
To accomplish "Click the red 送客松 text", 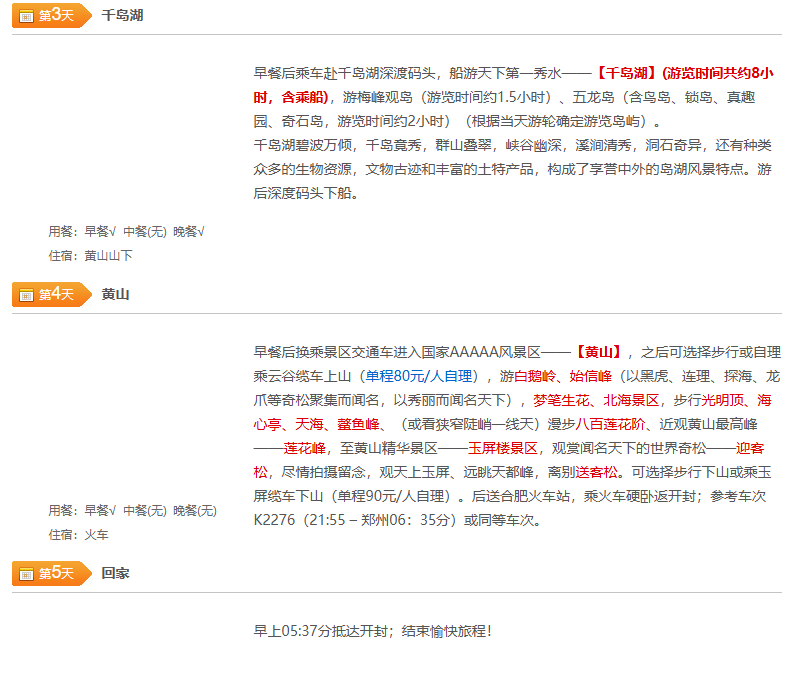I will tap(597, 473).
